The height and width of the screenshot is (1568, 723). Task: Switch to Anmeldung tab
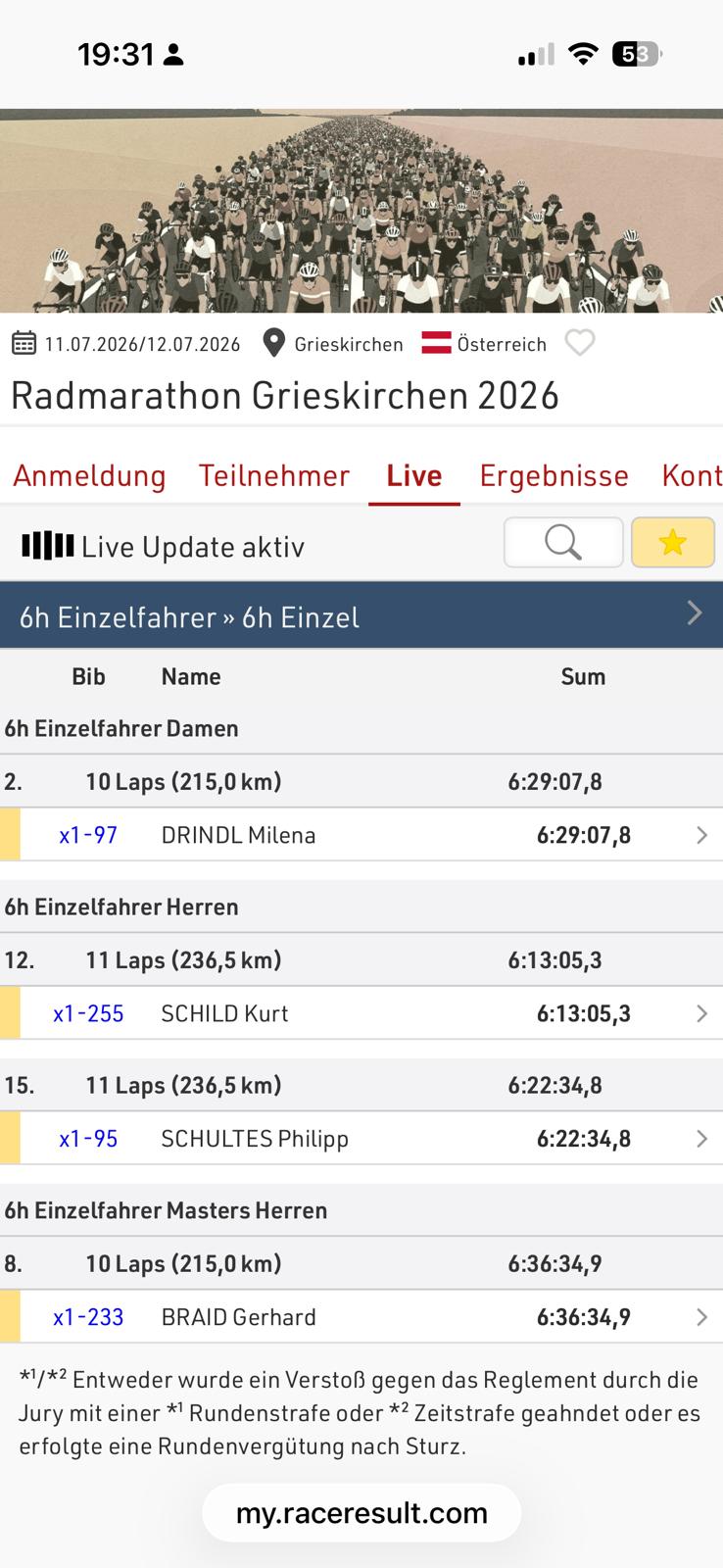89,475
